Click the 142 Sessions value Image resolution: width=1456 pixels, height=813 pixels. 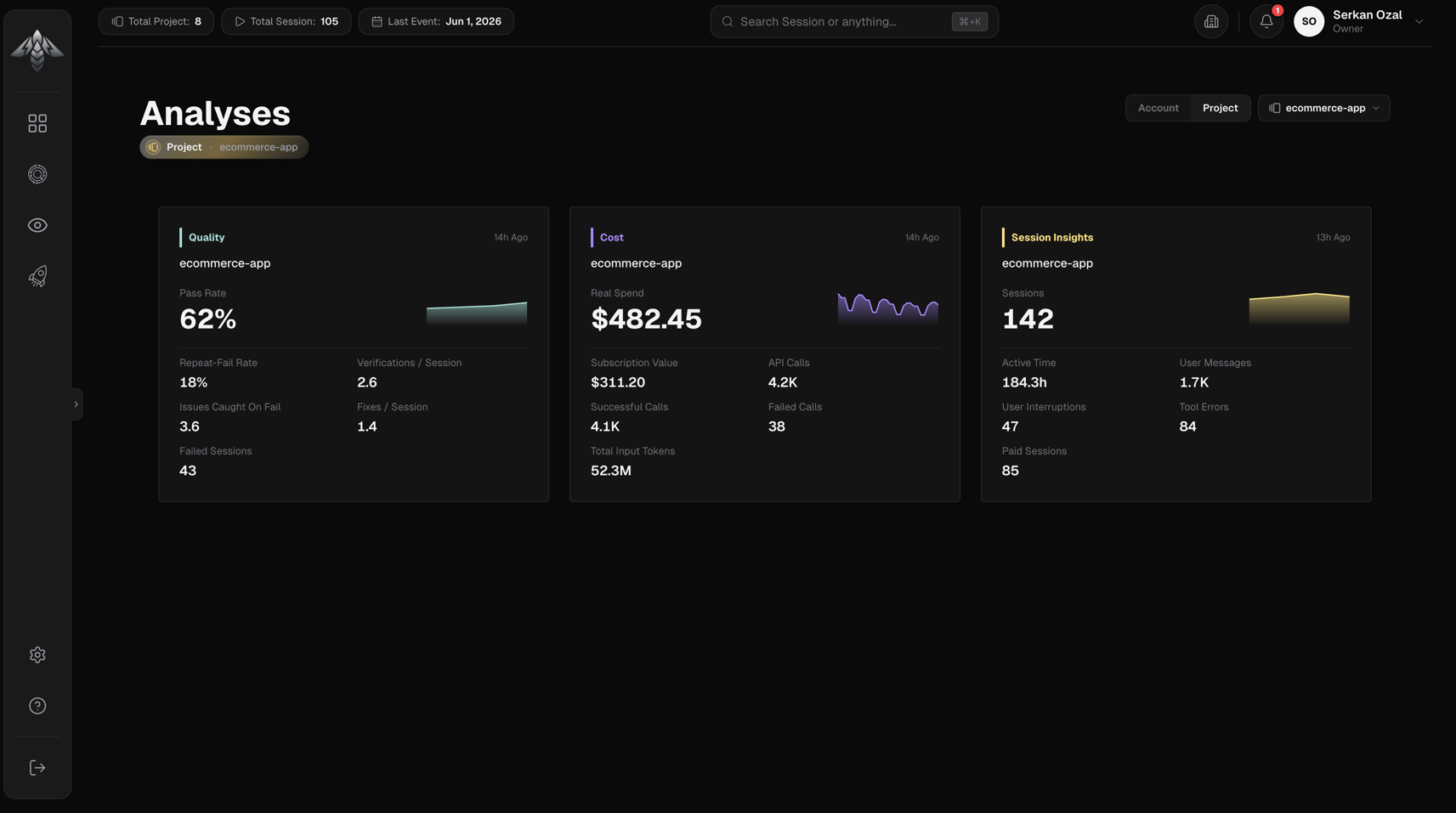click(x=1028, y=319)
